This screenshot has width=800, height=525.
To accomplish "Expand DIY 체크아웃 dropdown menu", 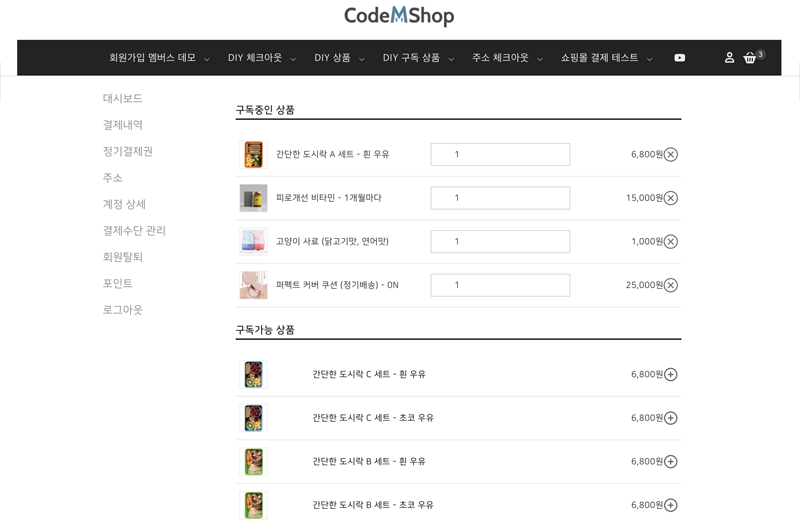I will pyautogui.click(x=261, y=58).
